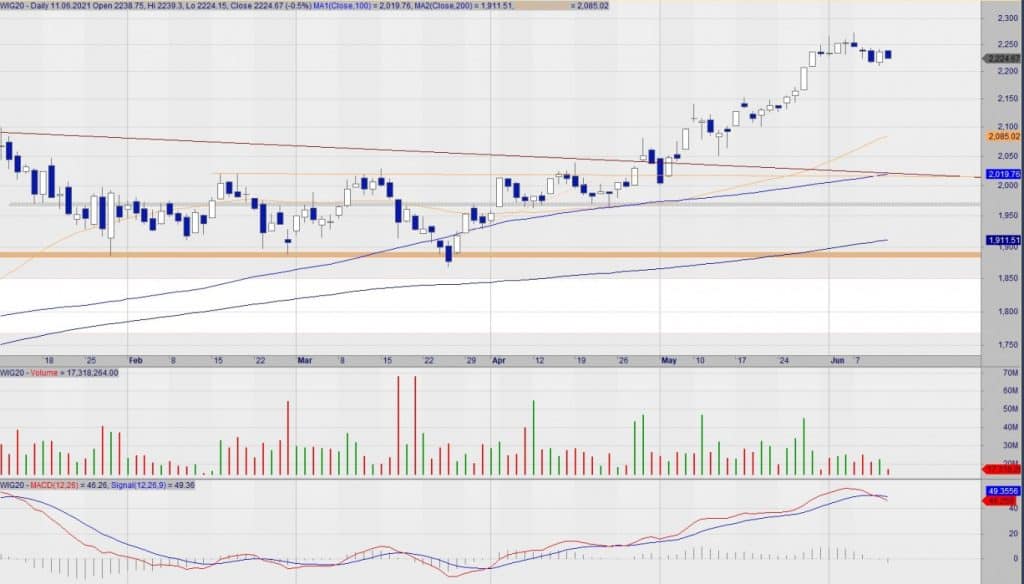Viewport: 1024px width, 584px height.
Task: Click the Mar date axis label
Action: (x=304, y=357)
